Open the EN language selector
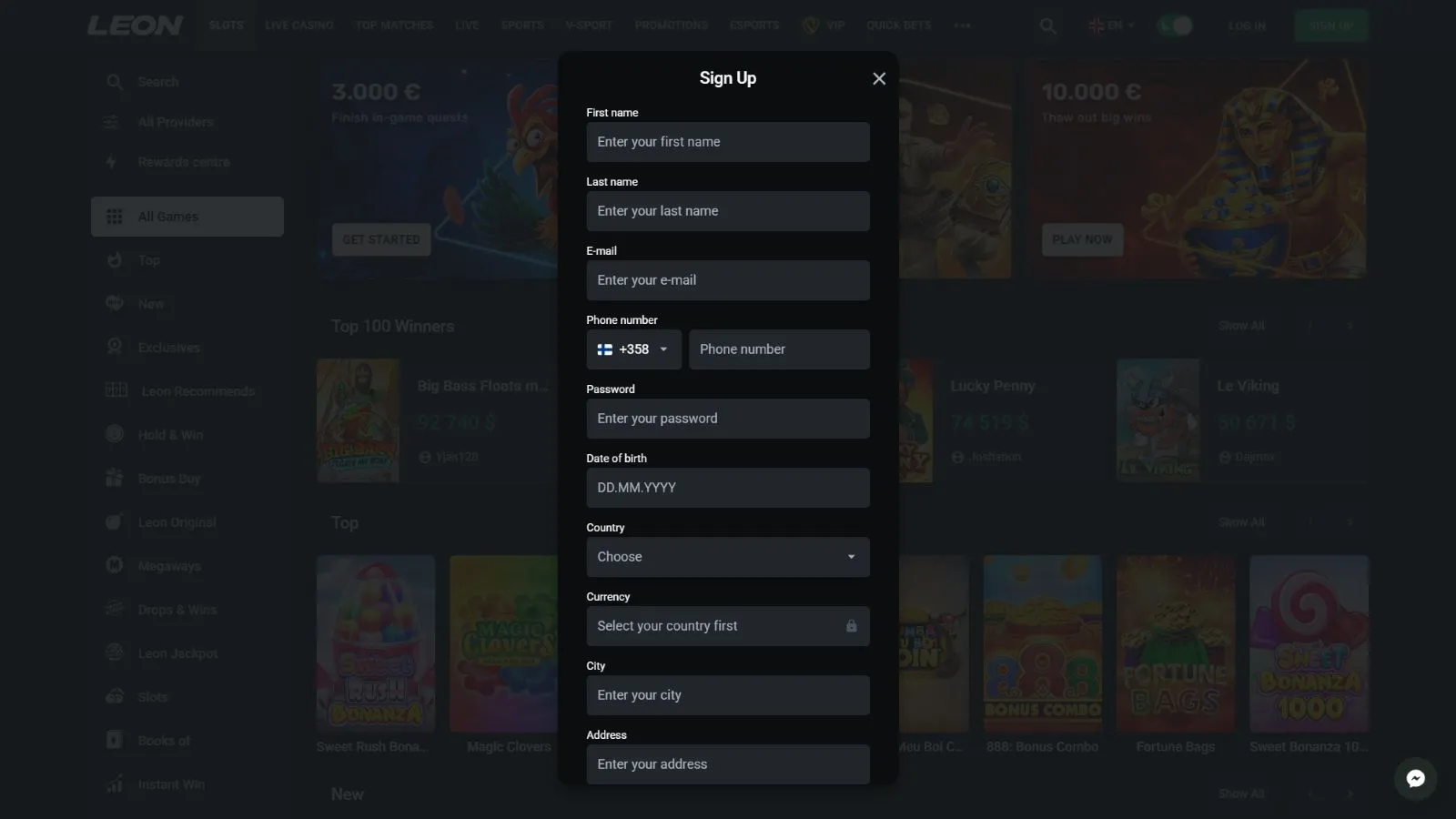1456x819 pixels. tap(1111, 25)
